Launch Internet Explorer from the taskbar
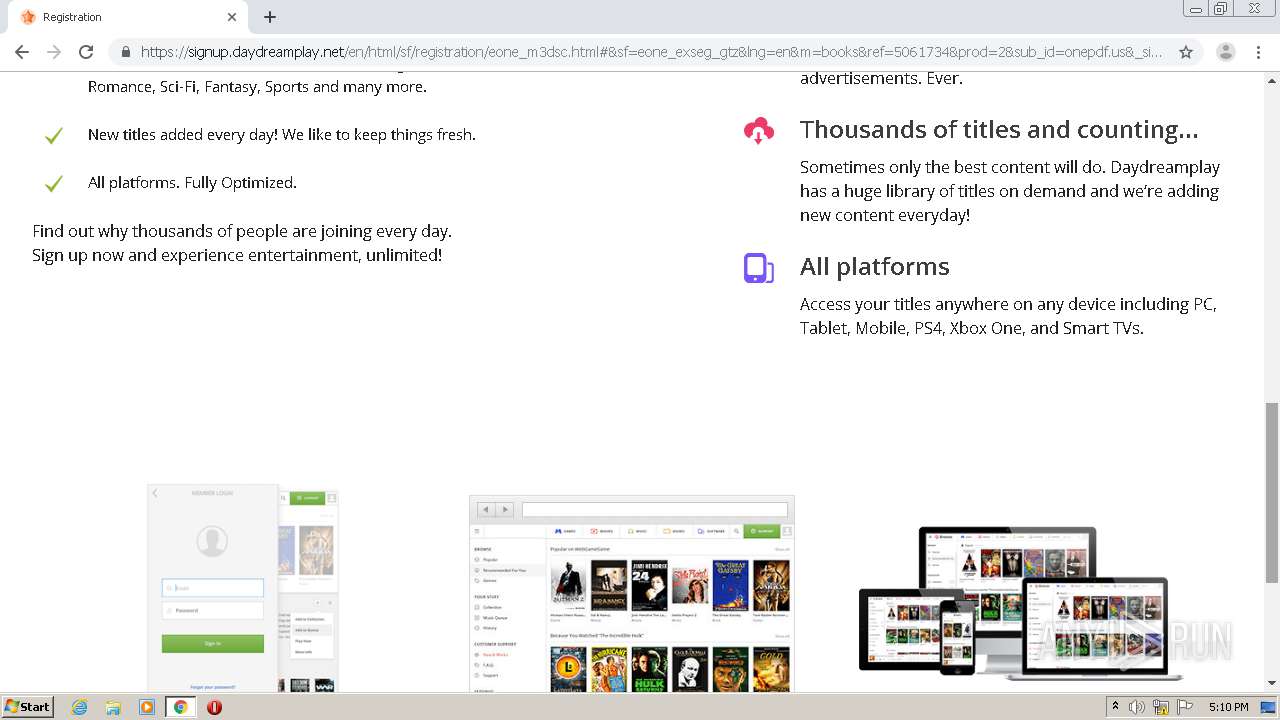Screen dimensions: 1280x720 (x=79, y=707)
